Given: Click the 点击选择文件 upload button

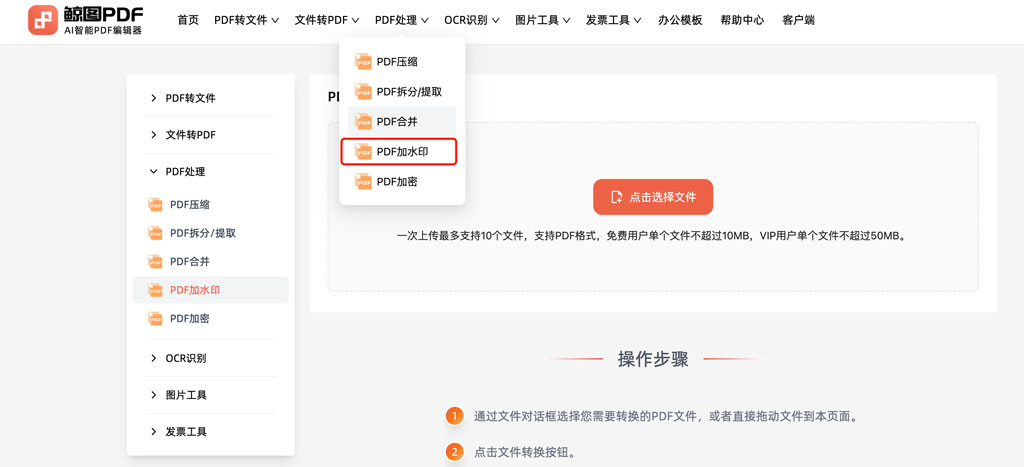Looking at the screenshot, I should (x=653, y=197).
